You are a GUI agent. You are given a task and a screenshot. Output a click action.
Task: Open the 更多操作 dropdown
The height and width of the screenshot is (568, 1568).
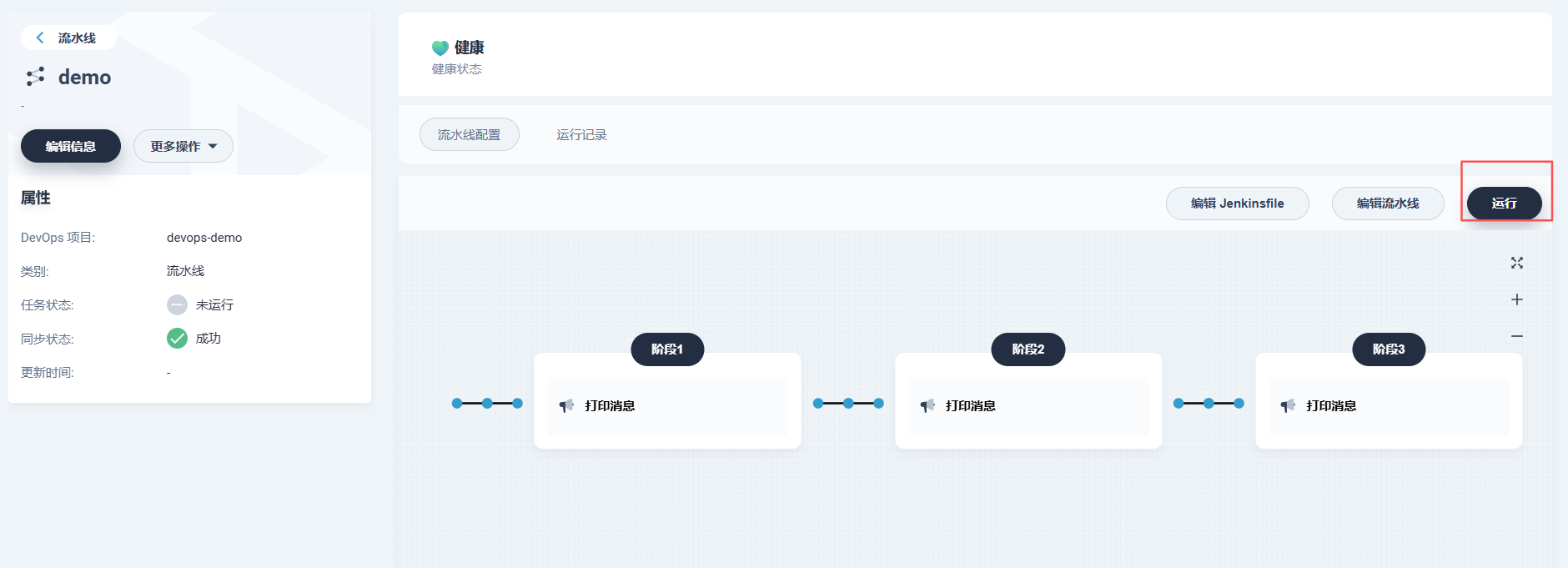click(x=183, y=146)
